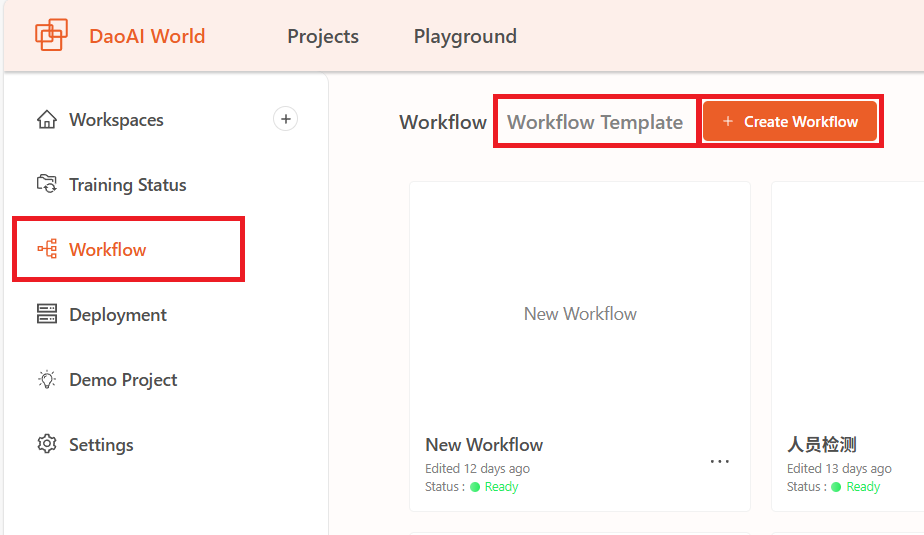Click the plus icon in Create Workflow
The height and width of the screenshot is (535, 924).
coord(728,121)
